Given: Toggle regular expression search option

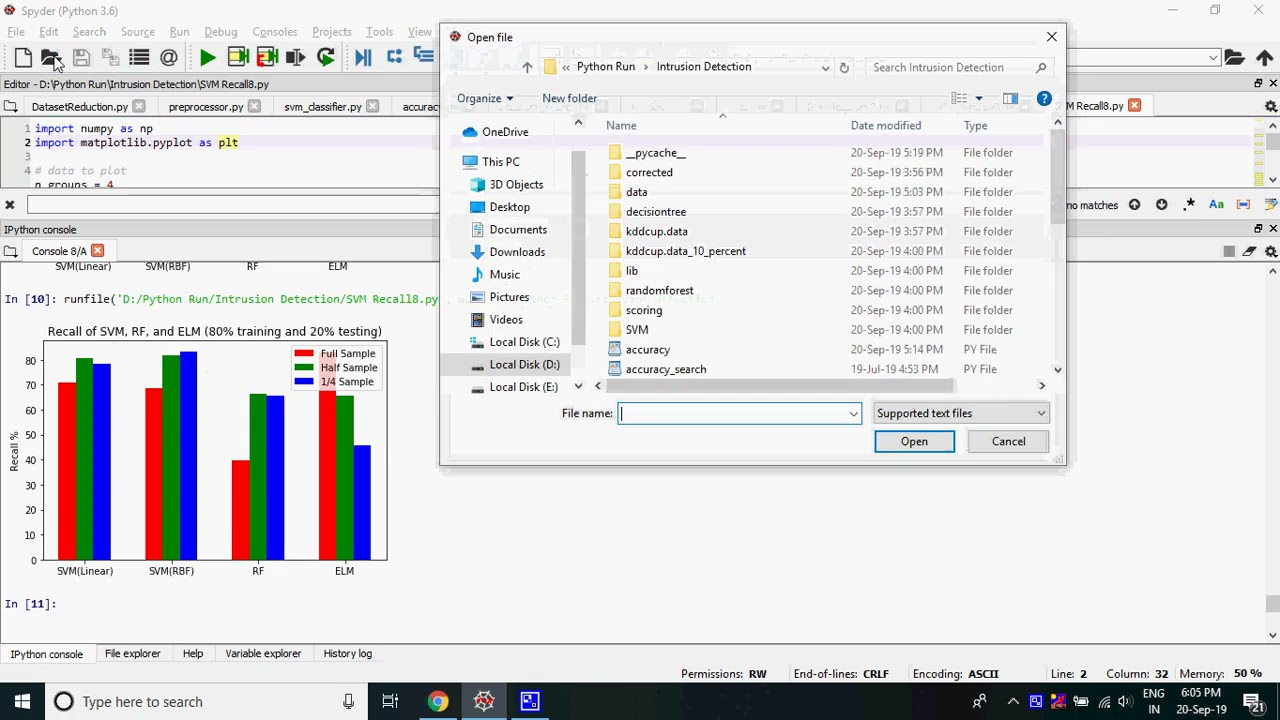Looking at the screenshot, I should (x=1189, y=204).
